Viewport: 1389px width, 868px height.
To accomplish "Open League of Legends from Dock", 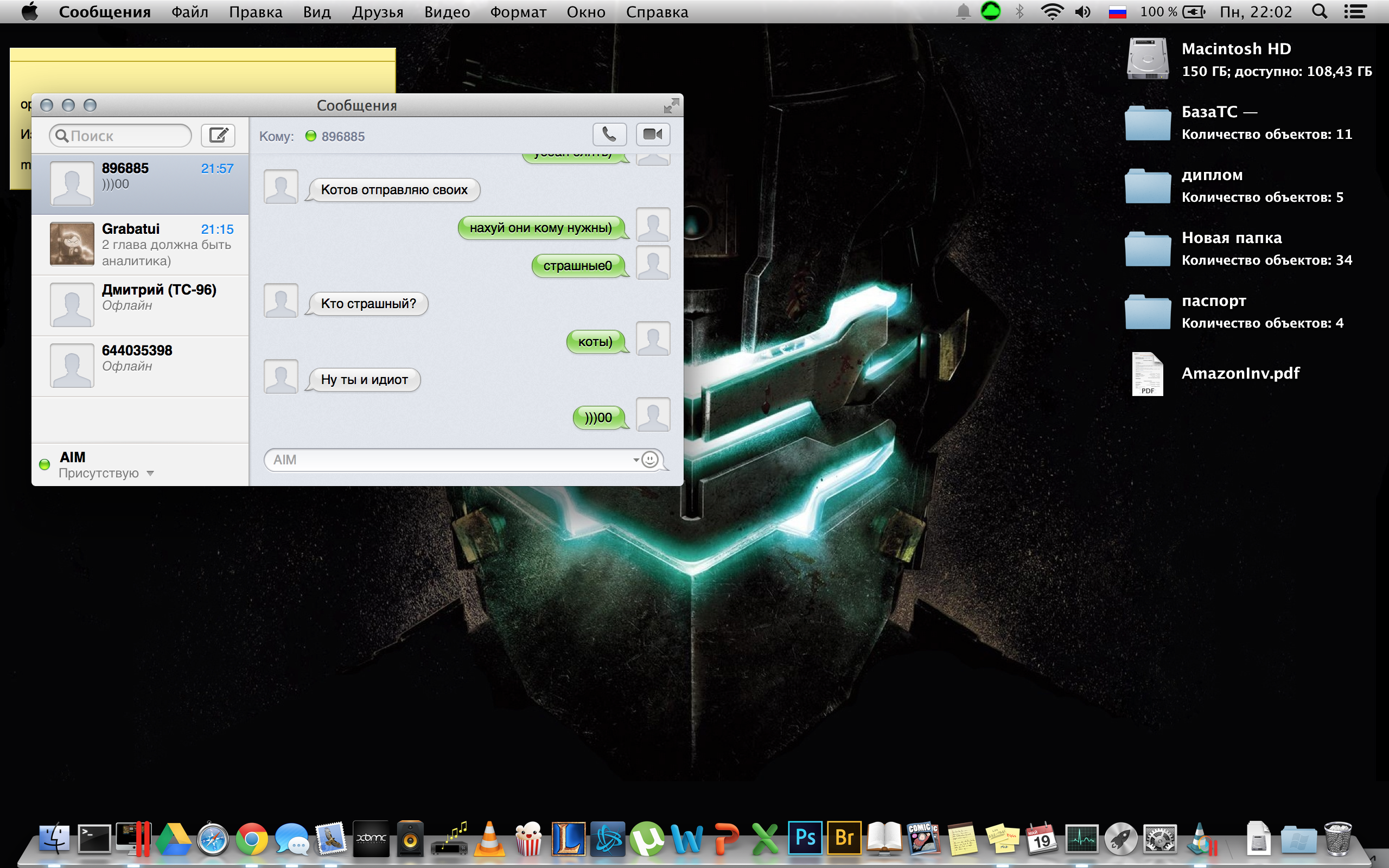I will (x=568, y=839).
